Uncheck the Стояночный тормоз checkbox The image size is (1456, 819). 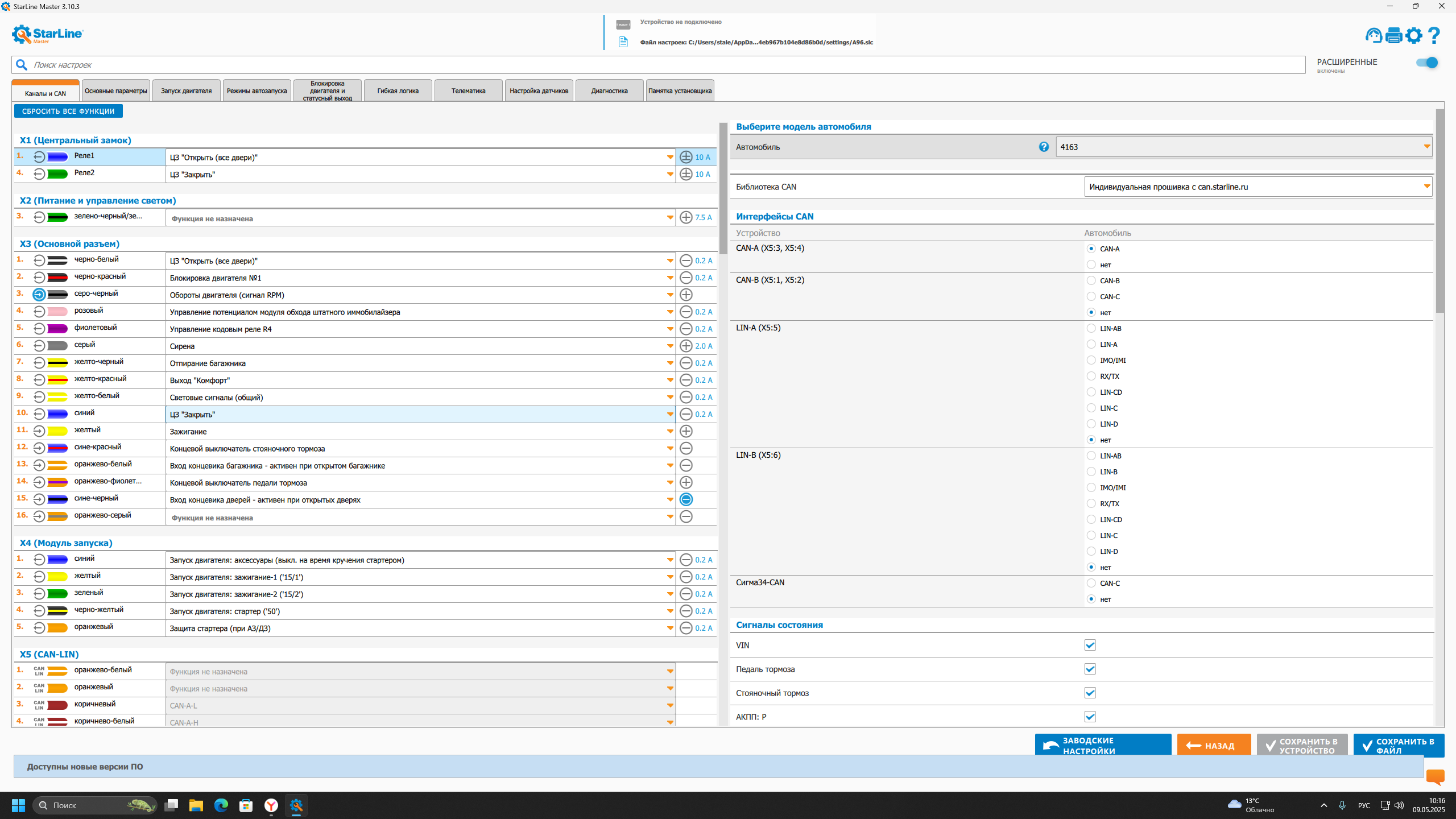click(x=1090, y=693)
